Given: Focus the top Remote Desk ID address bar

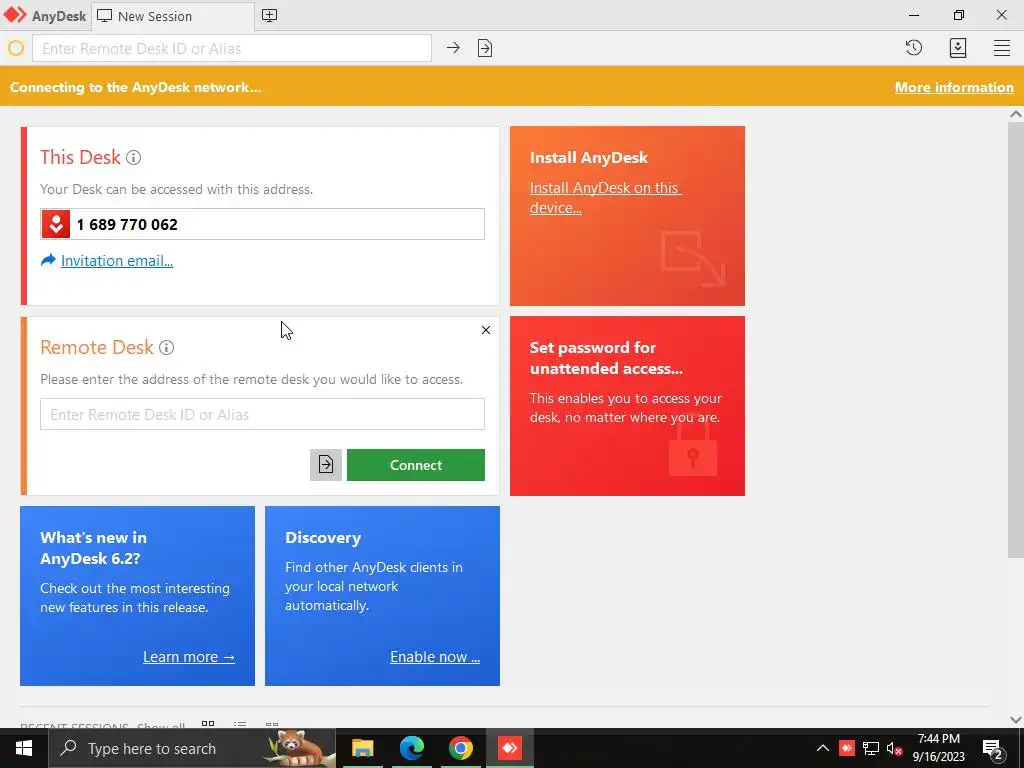Looking at the screenshot, I should [232, 48].
